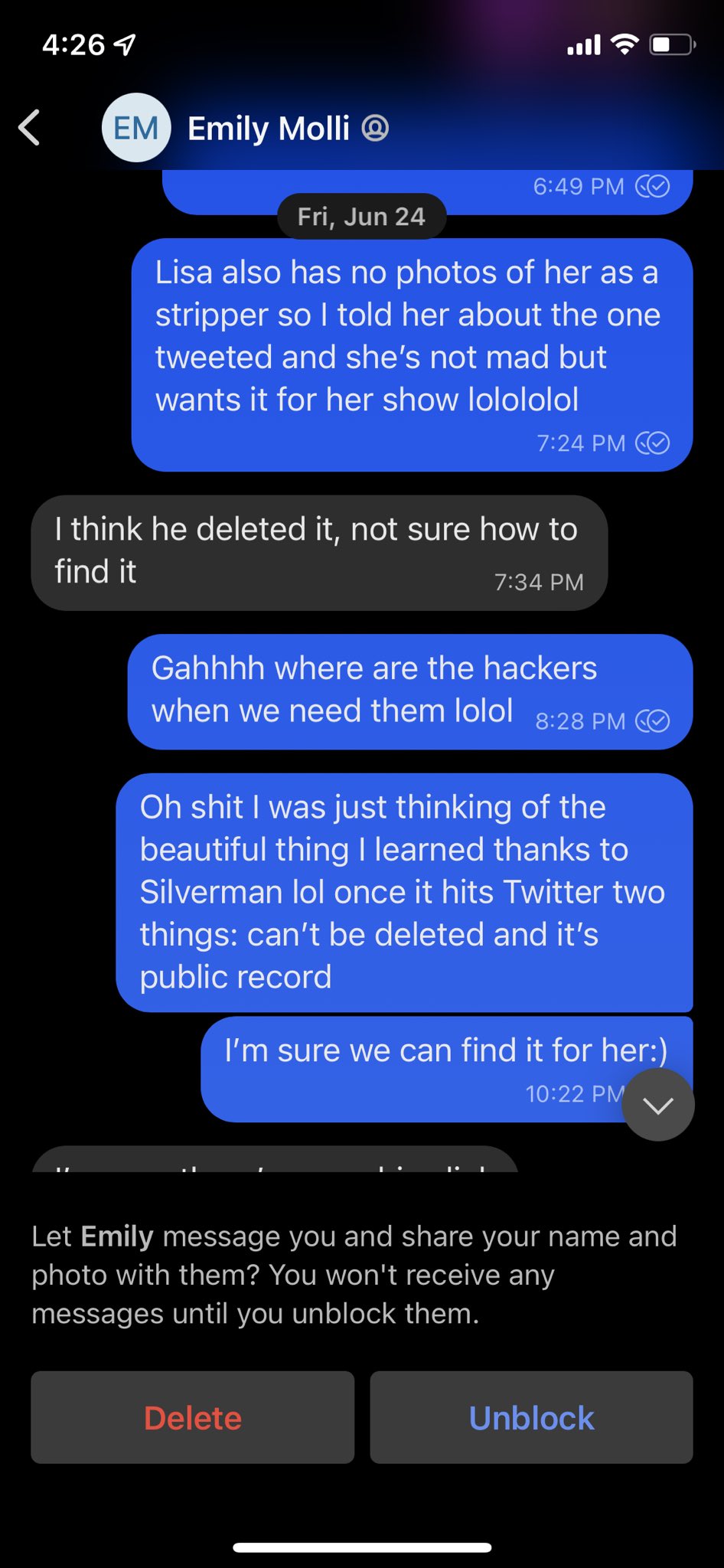Tap the Fri, Jun 24 date marker

[361, 217]
